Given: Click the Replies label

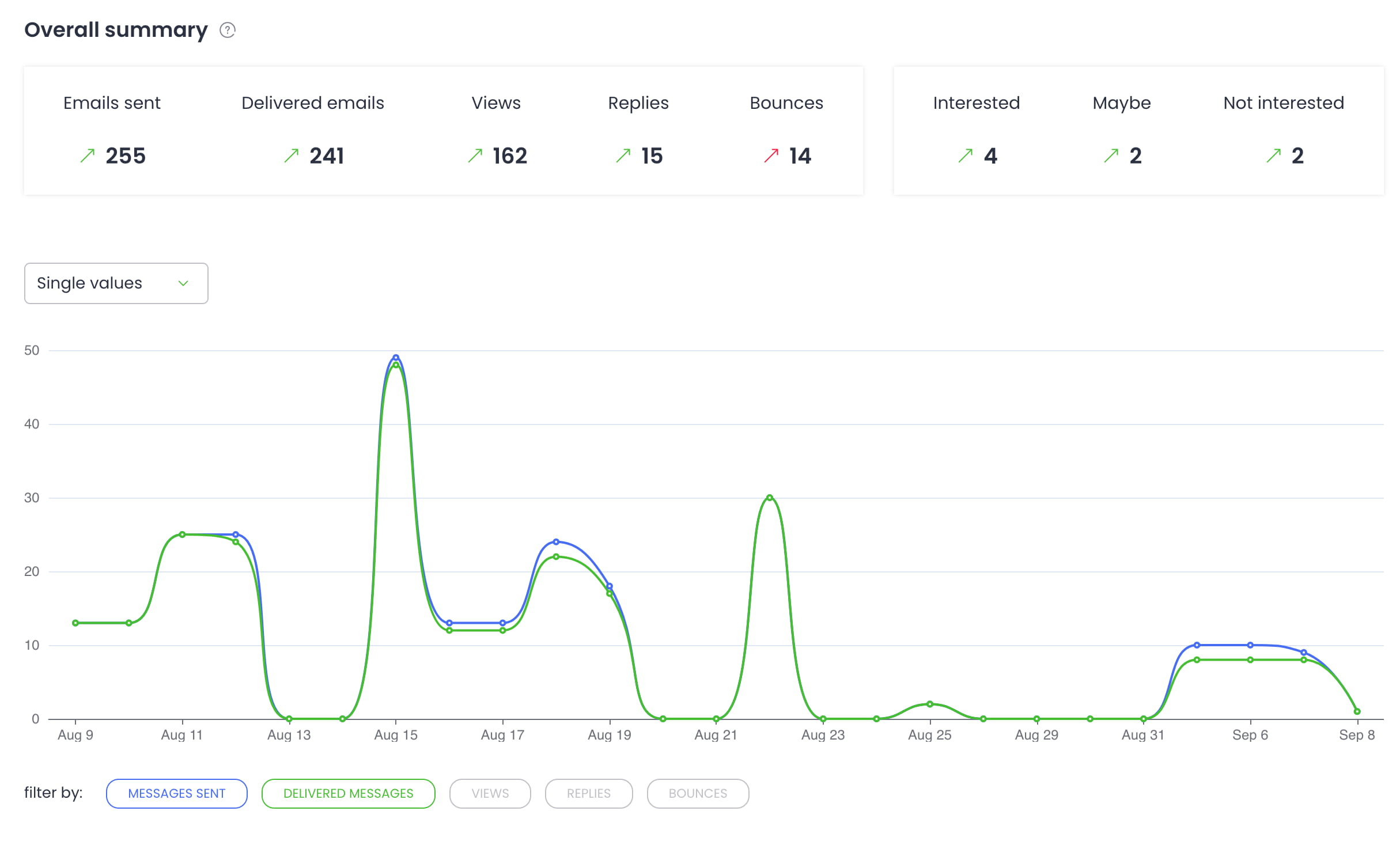Looking at the screenshot, I should click(x=638, y=104).
